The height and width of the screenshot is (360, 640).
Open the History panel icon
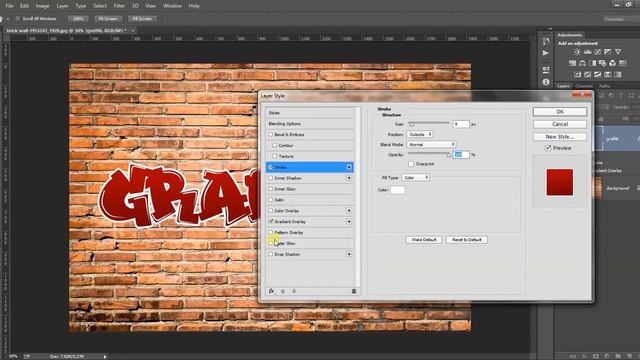[546, 41]
